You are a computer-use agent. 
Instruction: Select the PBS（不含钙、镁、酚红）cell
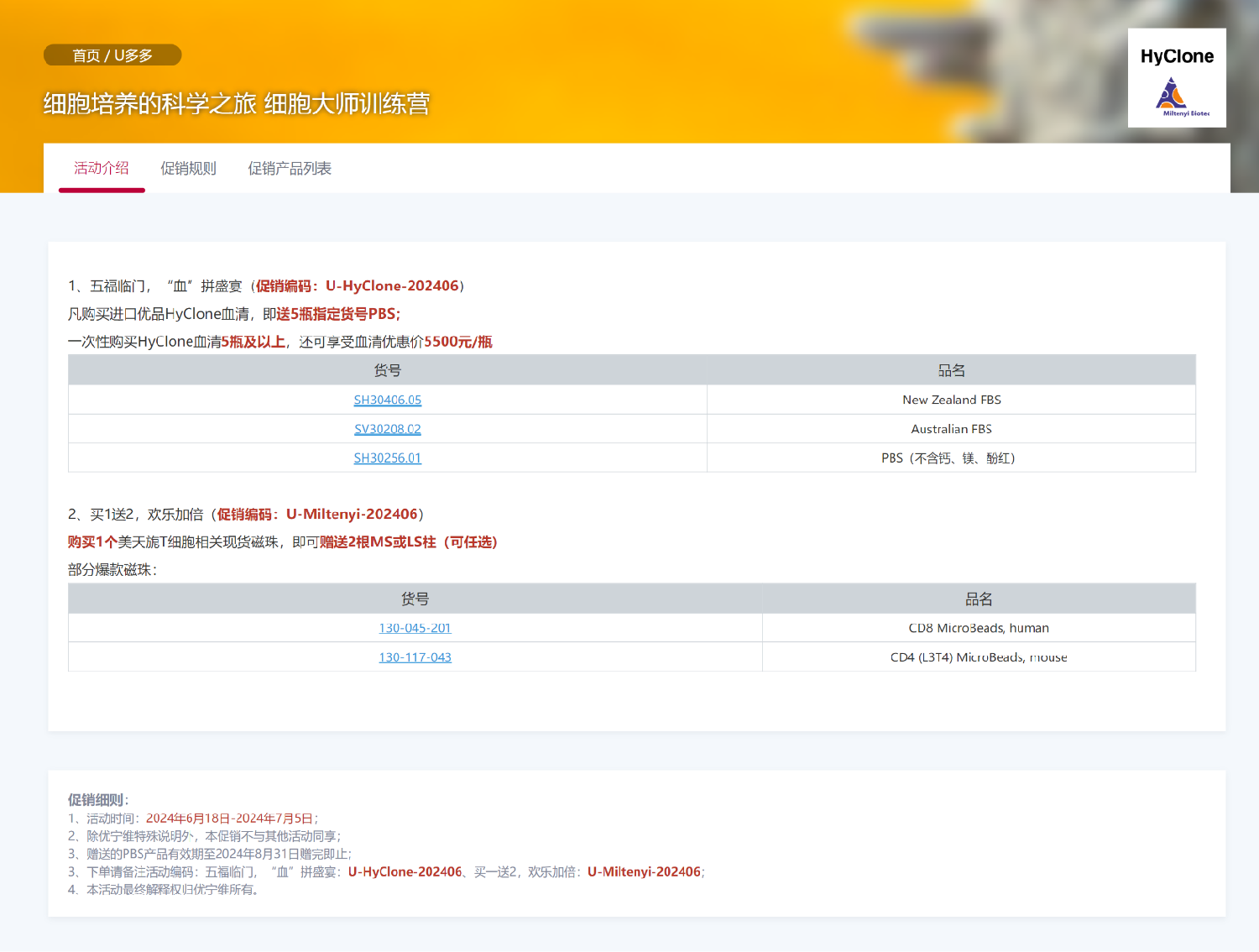[x=952, y=458]
